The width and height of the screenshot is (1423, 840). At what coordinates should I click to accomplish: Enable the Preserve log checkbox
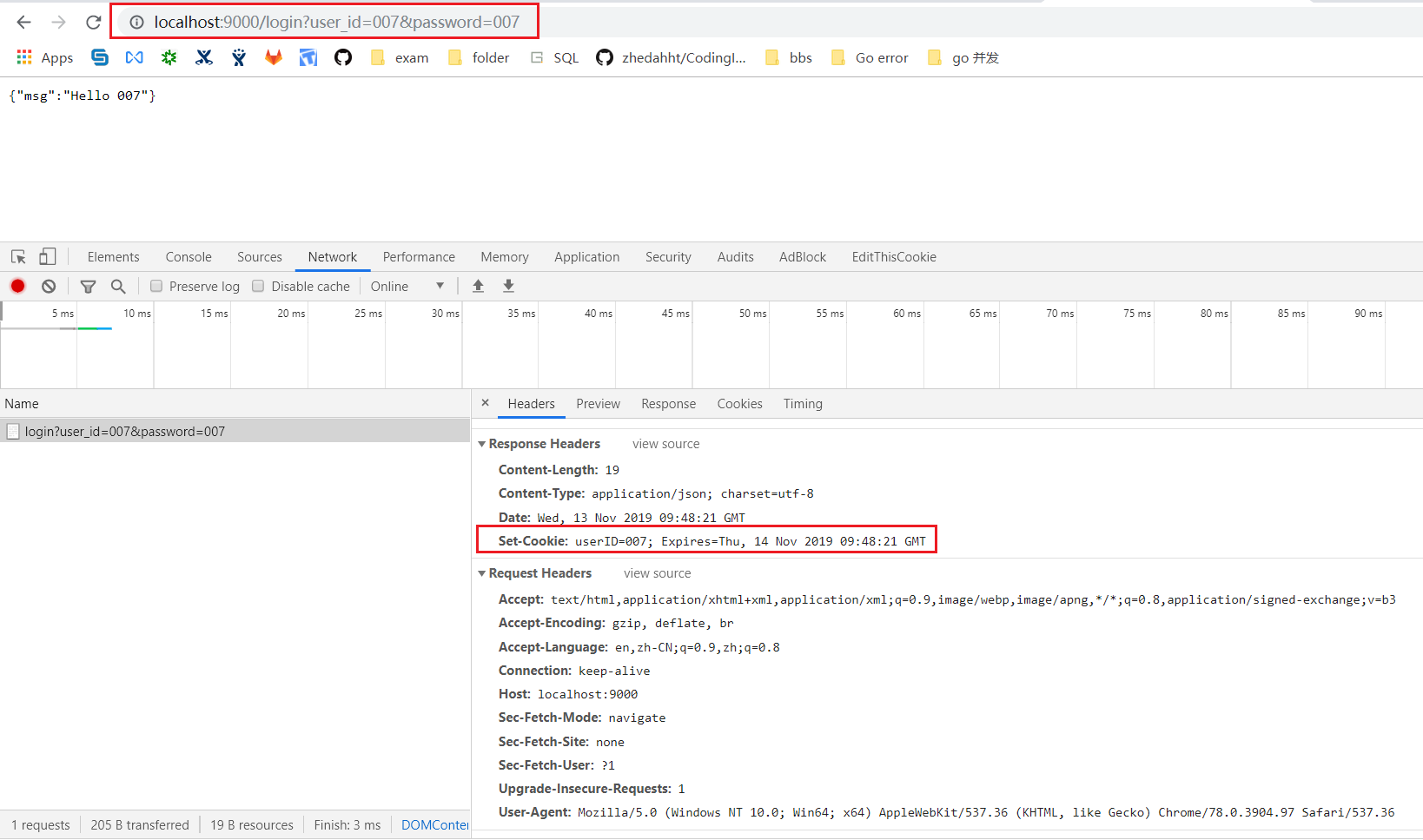click(x=156, y=286)
